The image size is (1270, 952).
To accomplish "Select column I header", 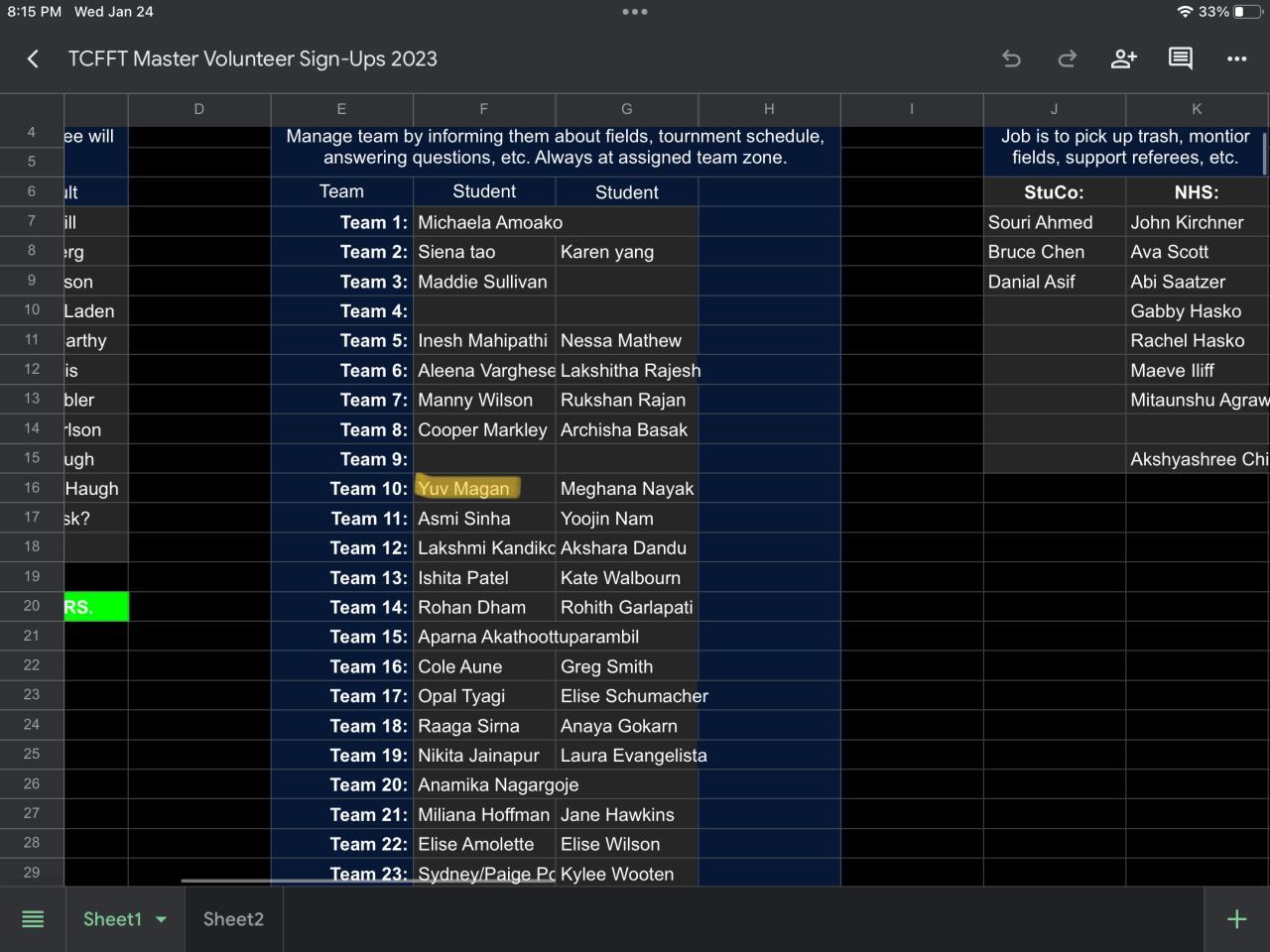I will point(912,109).
